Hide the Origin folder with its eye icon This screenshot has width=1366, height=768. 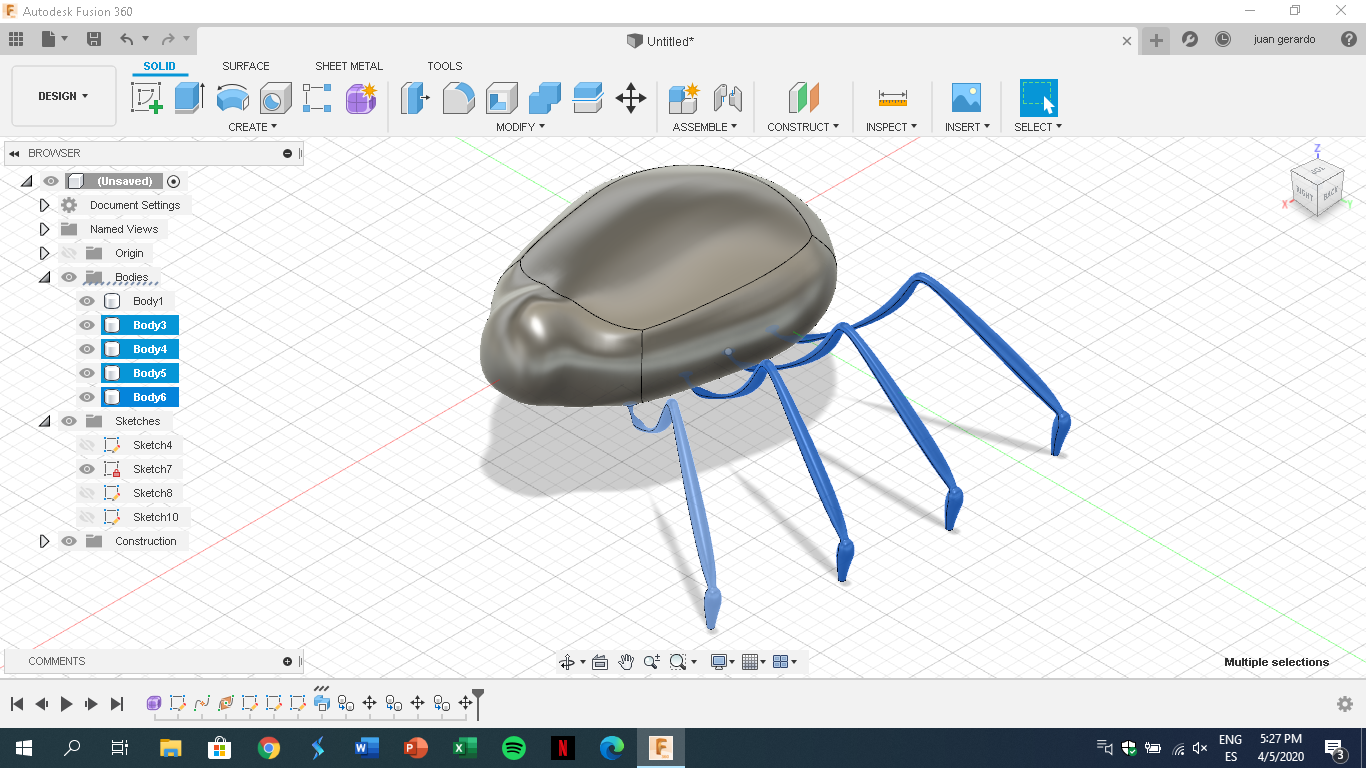pyautogui.click(x=68, y=252)
